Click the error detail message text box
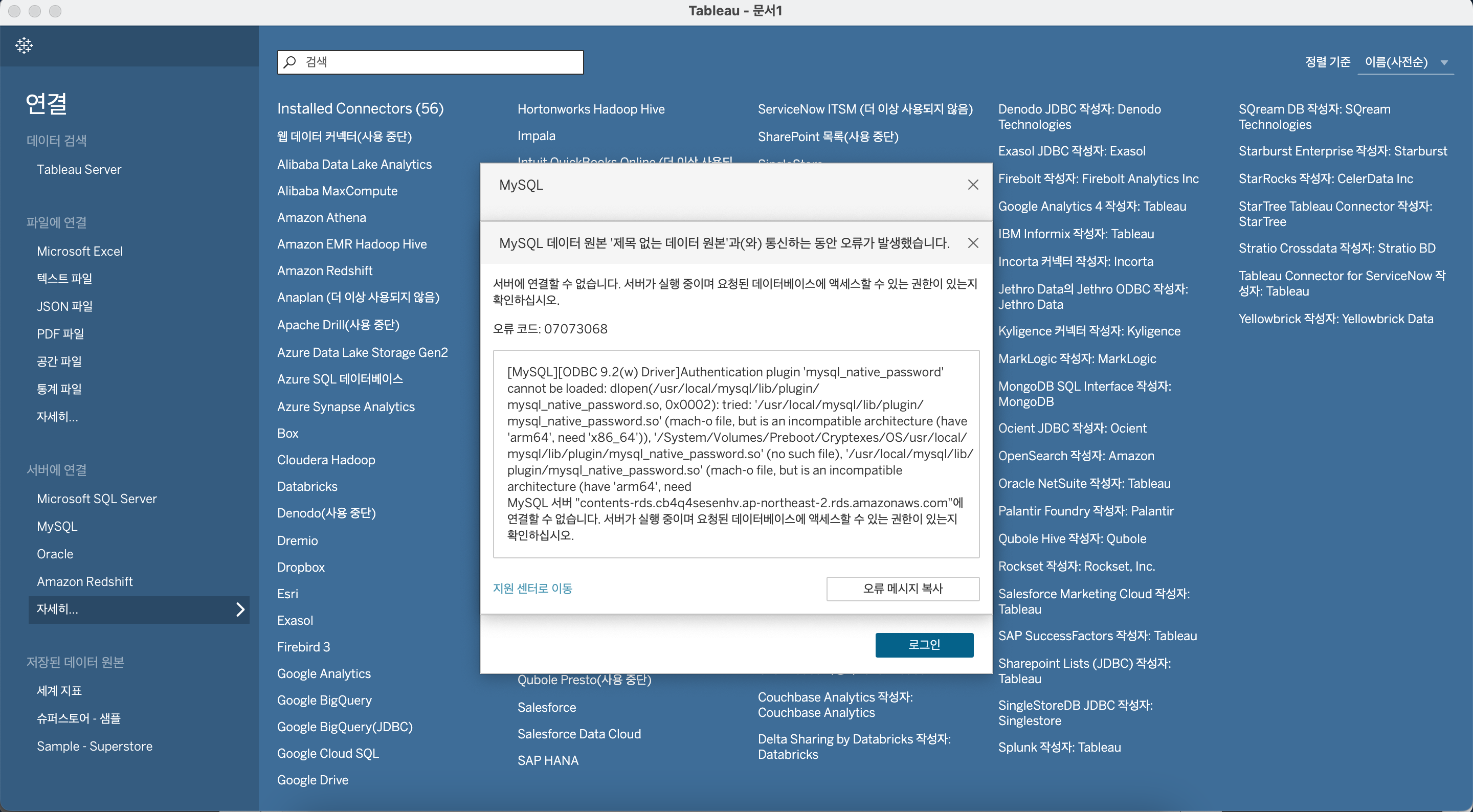1473x812 pixels. pos(736,454)
